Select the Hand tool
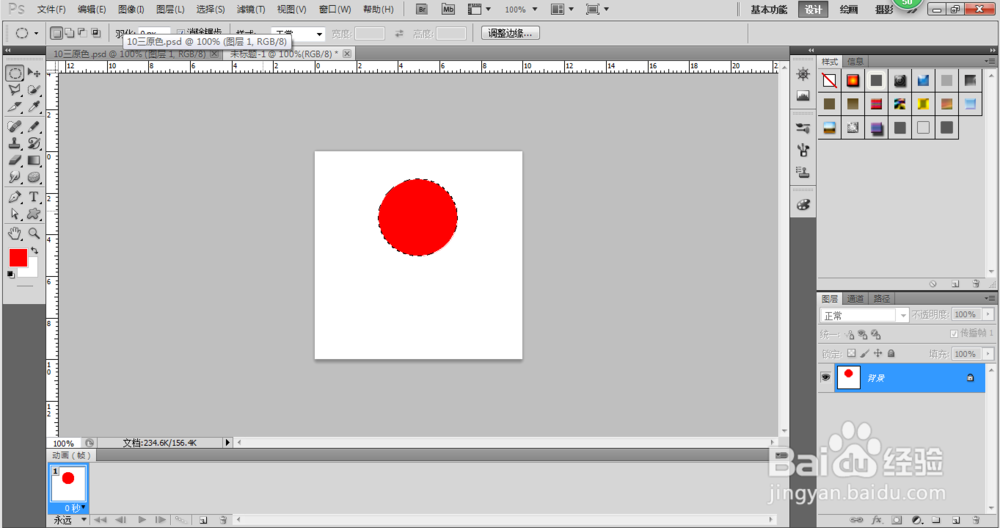This screenshot has width=1000, height=528. (x=15, y=233)
